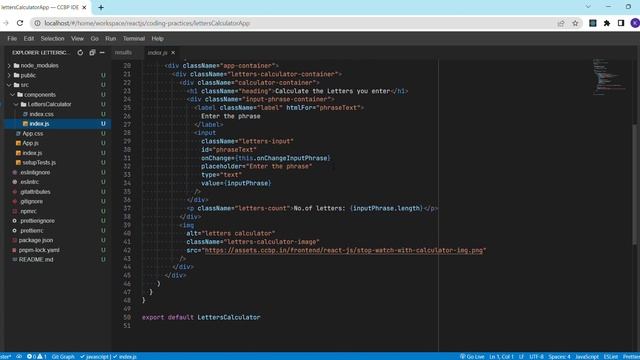Open .prettierignore file

pos(38,221)
